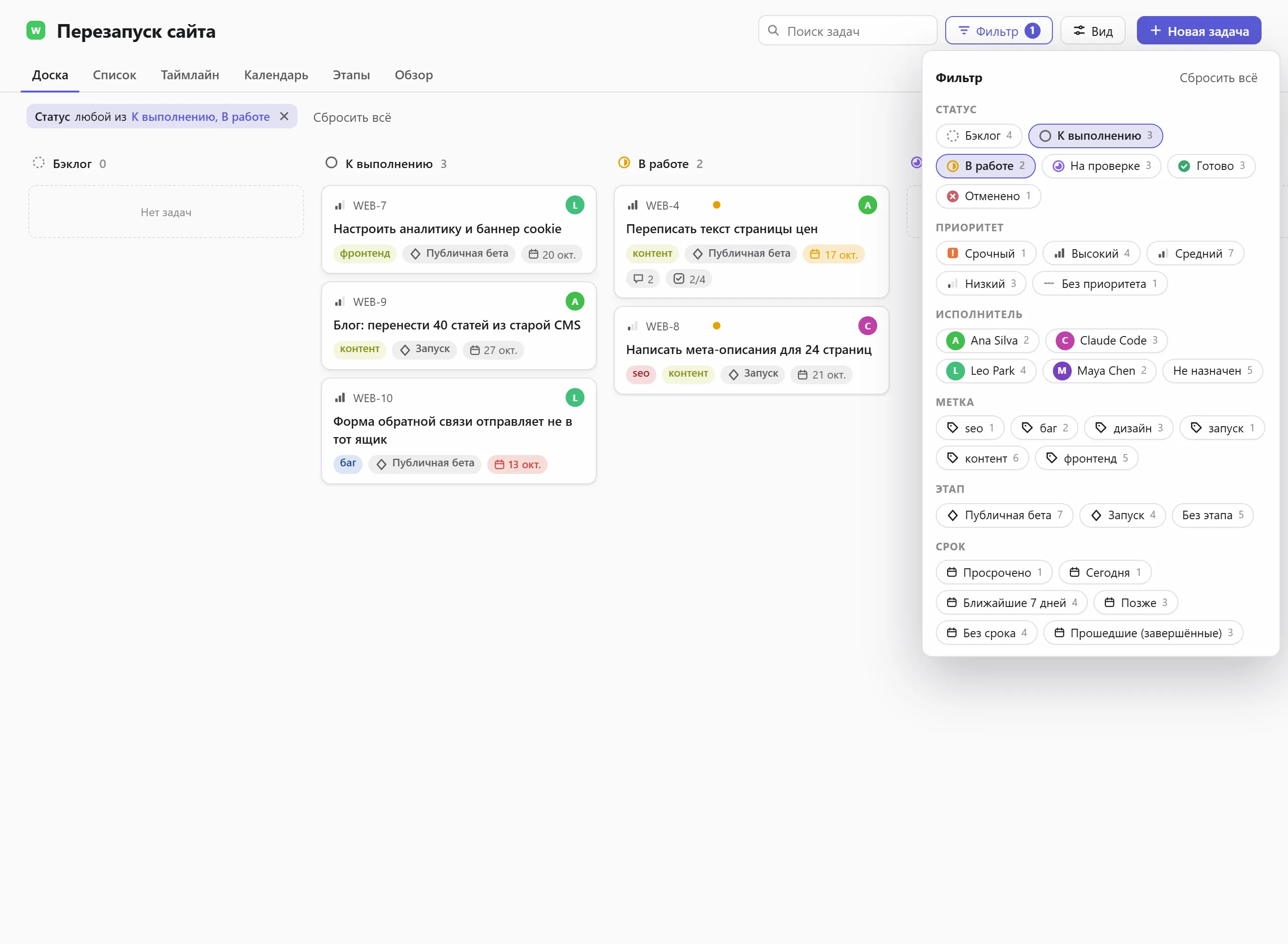1288x944 pixels.
Task: Toggle off the В работе status filter
Action: [986, 166]
